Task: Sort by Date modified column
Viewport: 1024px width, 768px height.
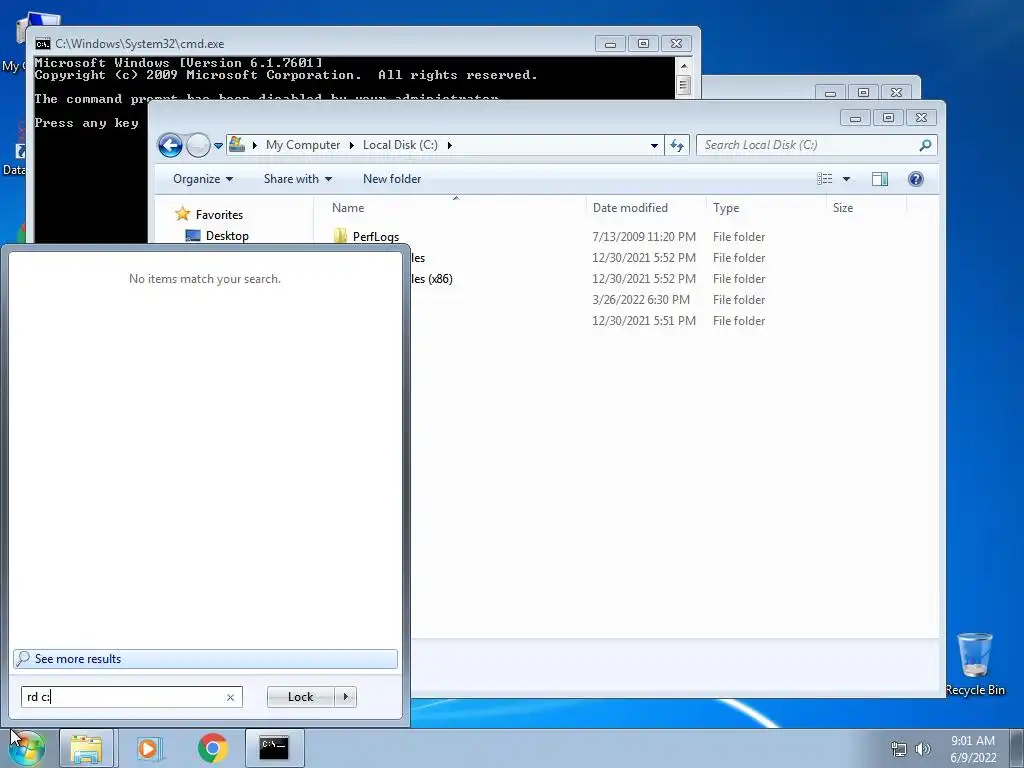Action: [646, 208]
